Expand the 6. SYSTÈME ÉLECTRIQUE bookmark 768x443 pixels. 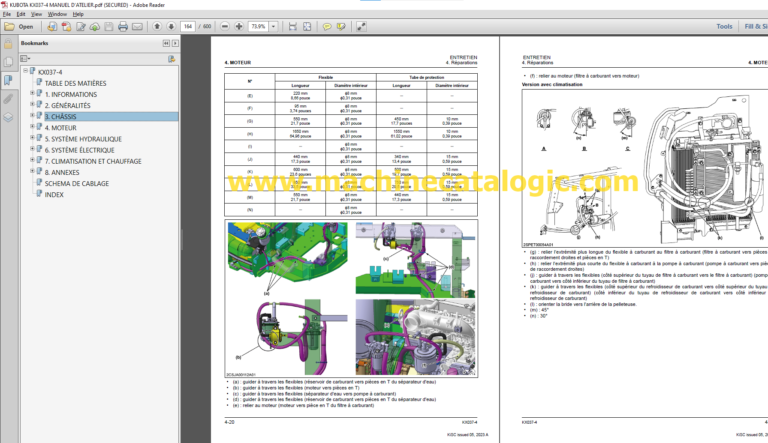pos(32,149)
